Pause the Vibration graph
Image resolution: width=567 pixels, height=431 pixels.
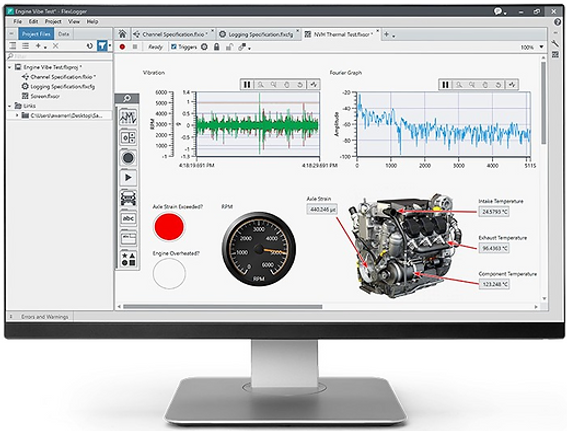tap(247, 85)
